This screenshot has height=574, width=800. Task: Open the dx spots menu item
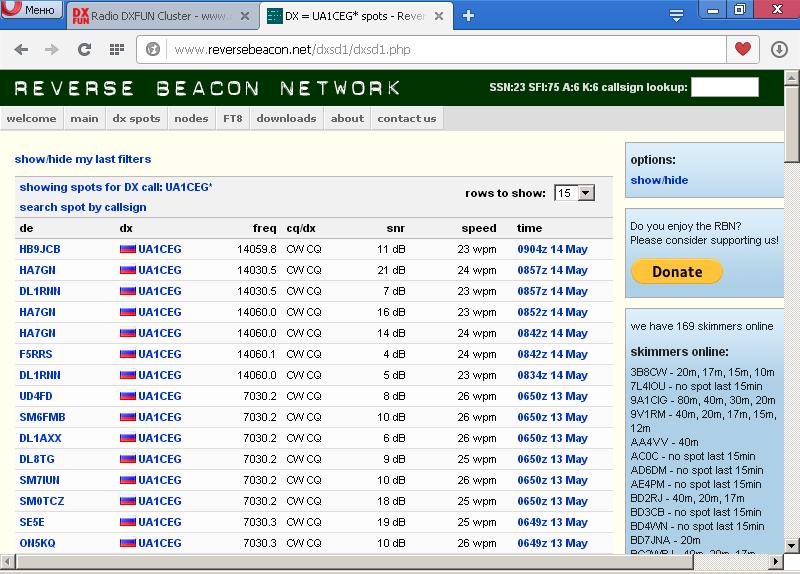(x=136, y=118)
